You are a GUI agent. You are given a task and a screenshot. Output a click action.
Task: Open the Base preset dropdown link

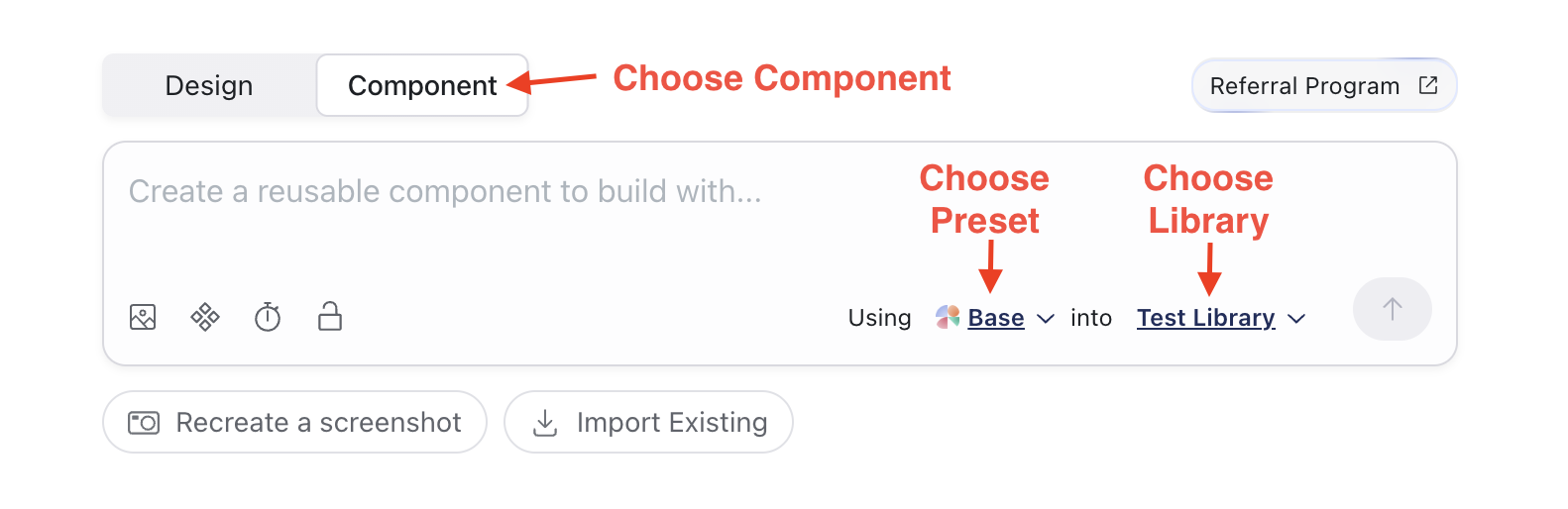[x=996, y=318]
